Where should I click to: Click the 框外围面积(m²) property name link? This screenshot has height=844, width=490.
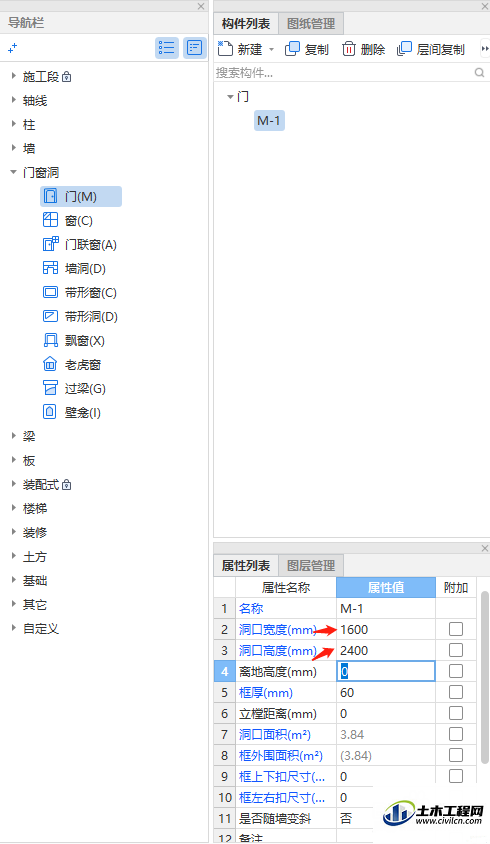(281, 755)
